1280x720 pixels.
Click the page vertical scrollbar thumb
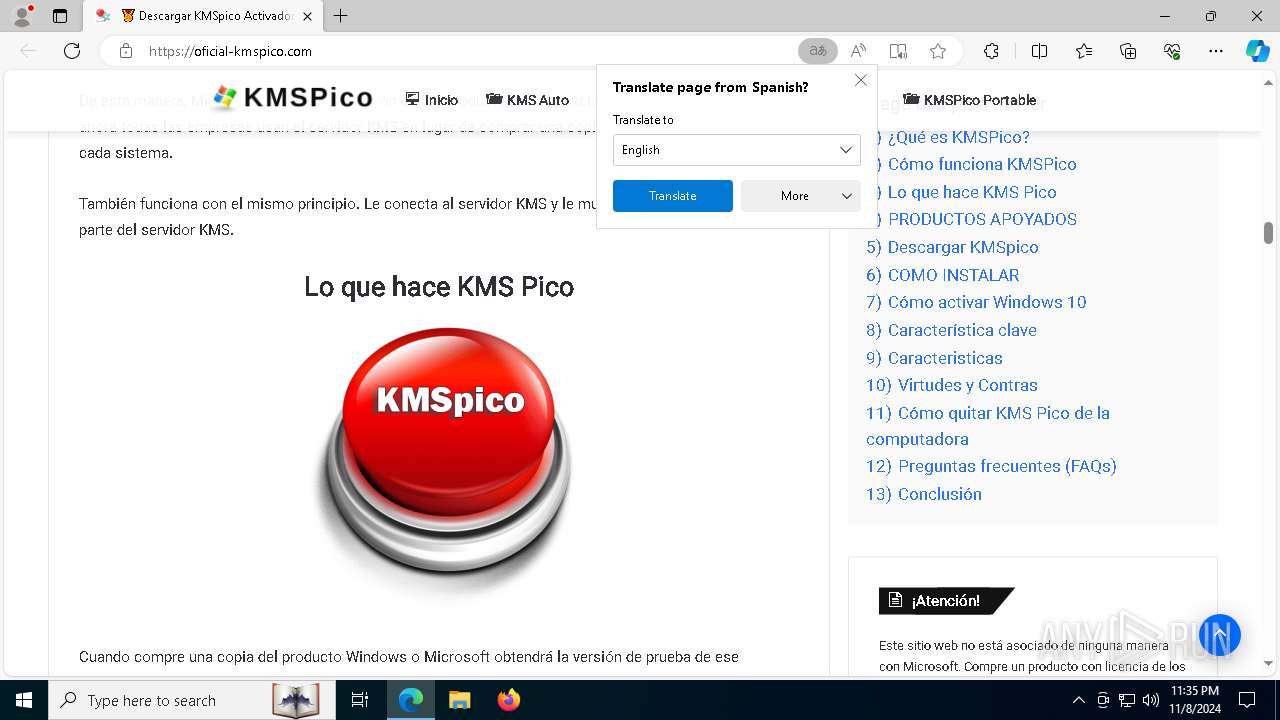(1268, 232)
